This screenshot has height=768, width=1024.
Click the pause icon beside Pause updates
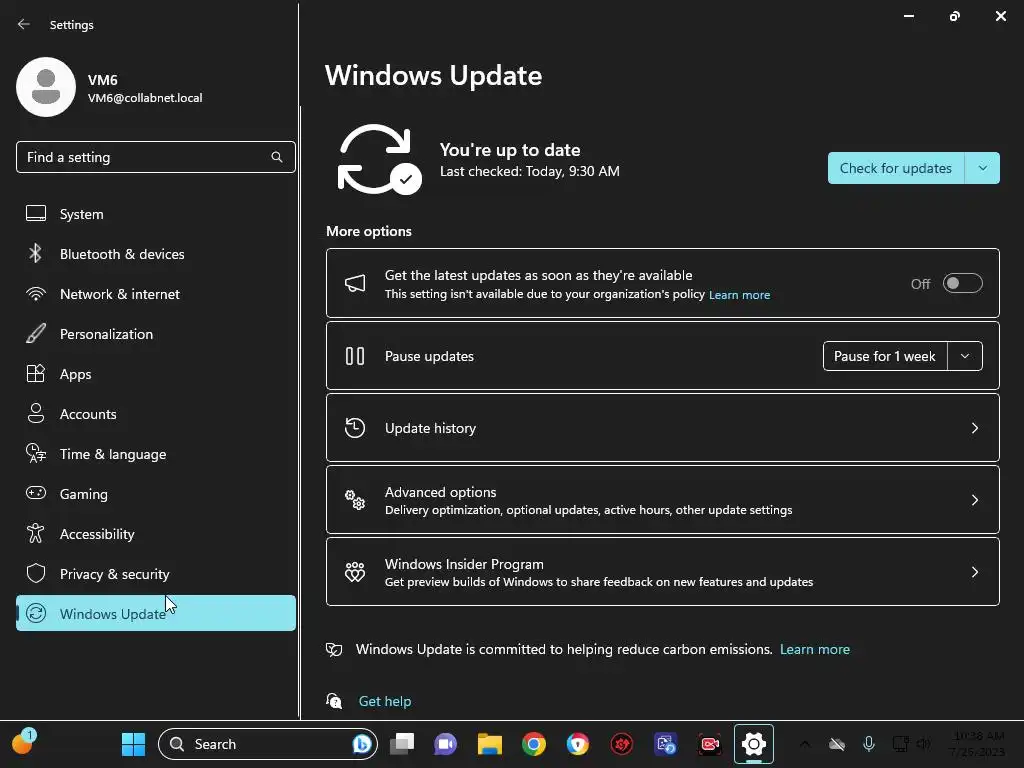pyautogui.click(x=355, y=357)
